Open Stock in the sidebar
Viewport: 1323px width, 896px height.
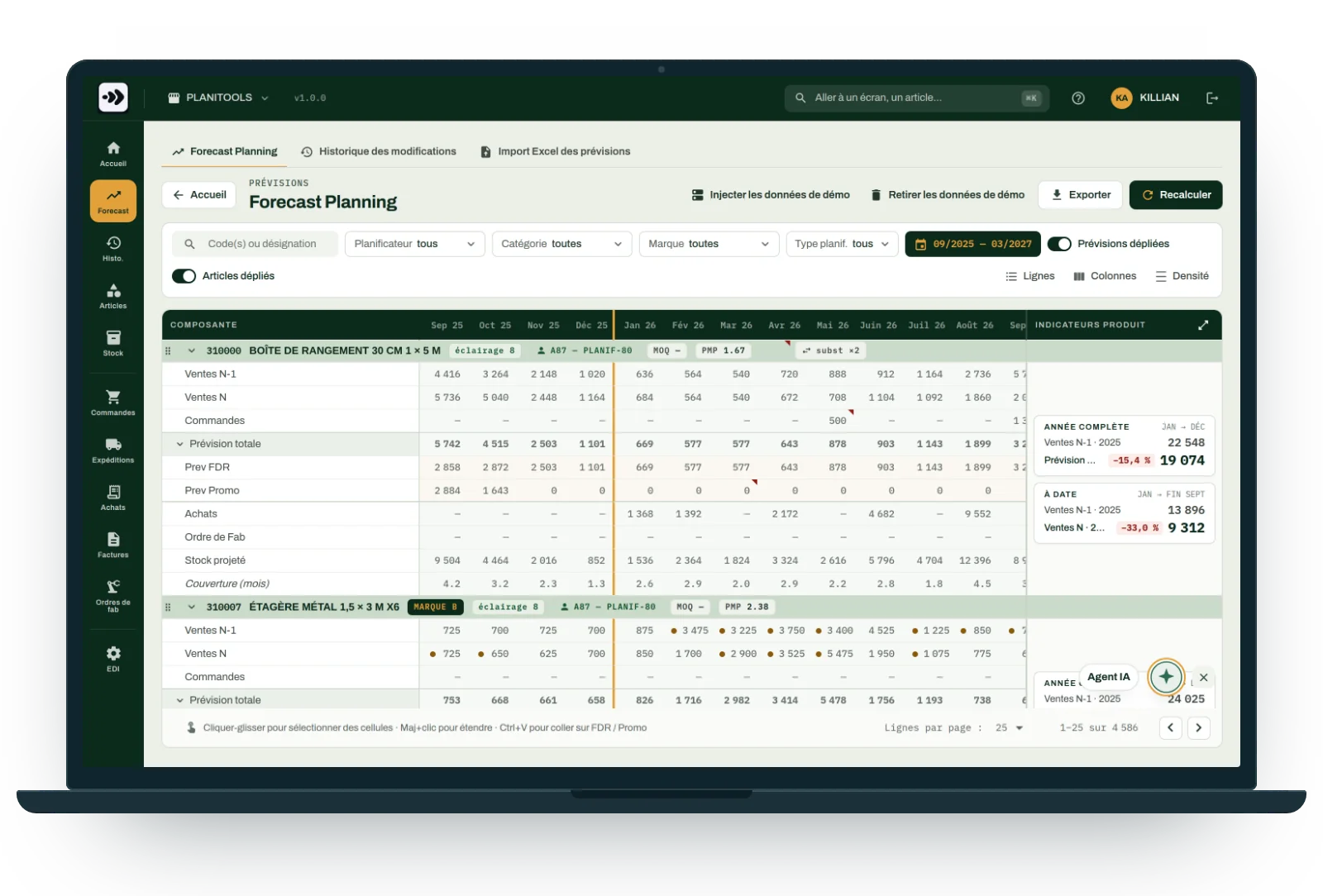[113, 343]
